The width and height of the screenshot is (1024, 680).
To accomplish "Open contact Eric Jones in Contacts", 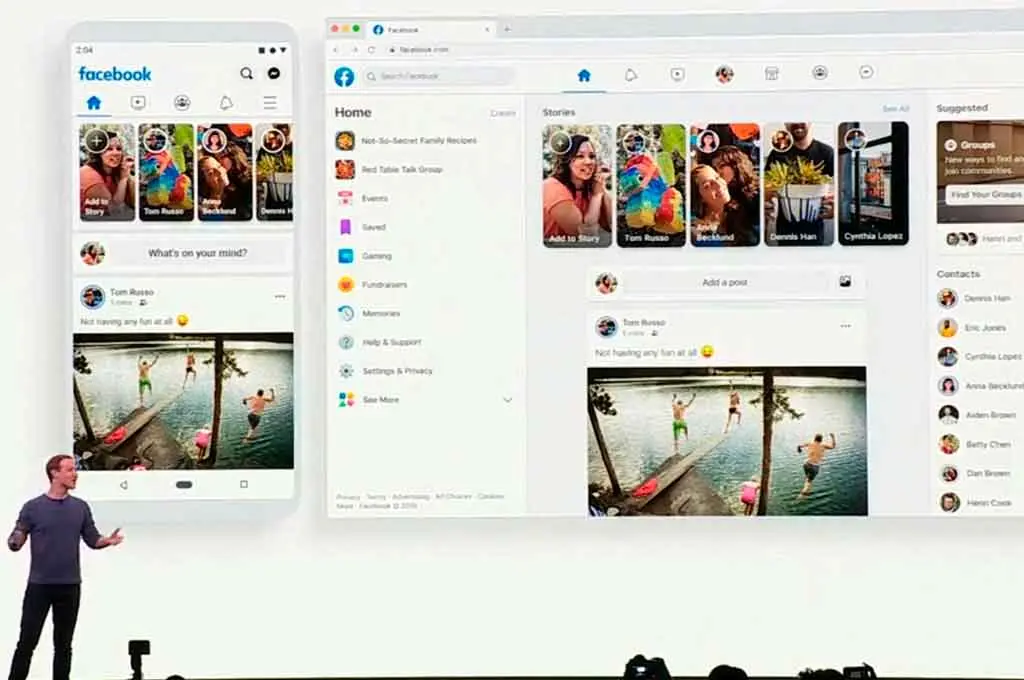I will click(972, 327).
